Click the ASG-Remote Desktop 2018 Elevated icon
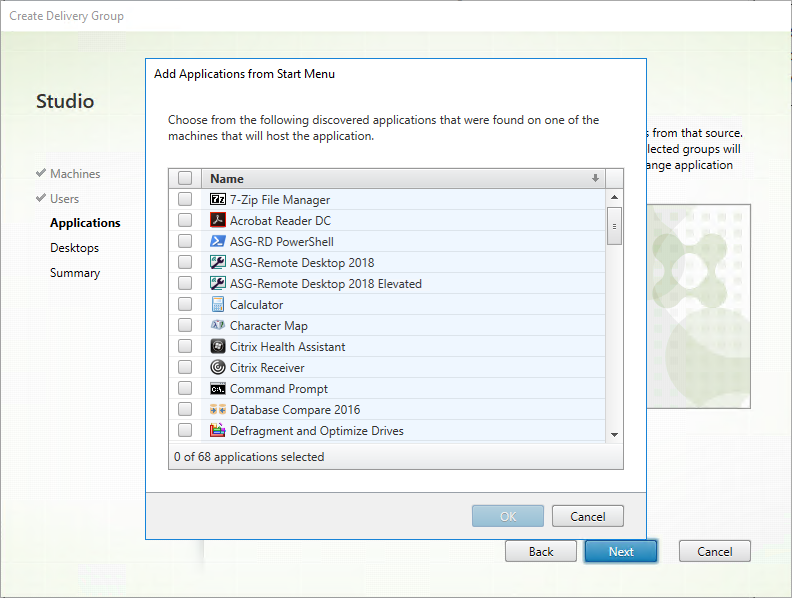The image size is (792, 598). click(x=218, y=283)
